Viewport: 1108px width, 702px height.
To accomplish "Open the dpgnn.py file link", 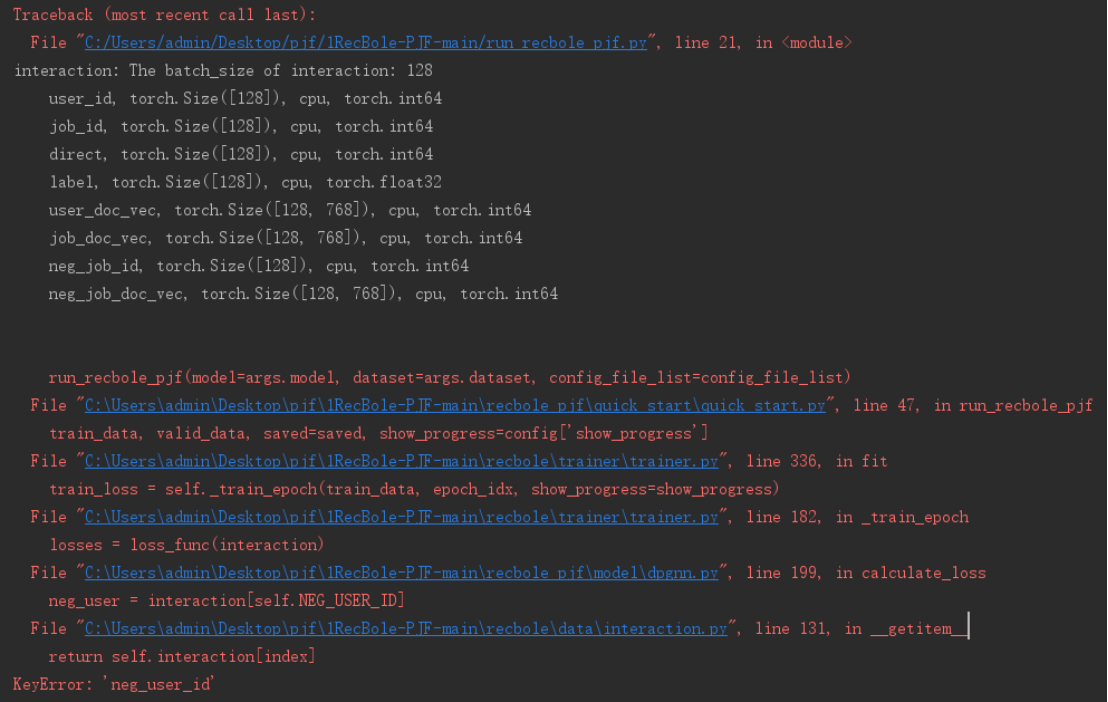I will pos(401,573).
